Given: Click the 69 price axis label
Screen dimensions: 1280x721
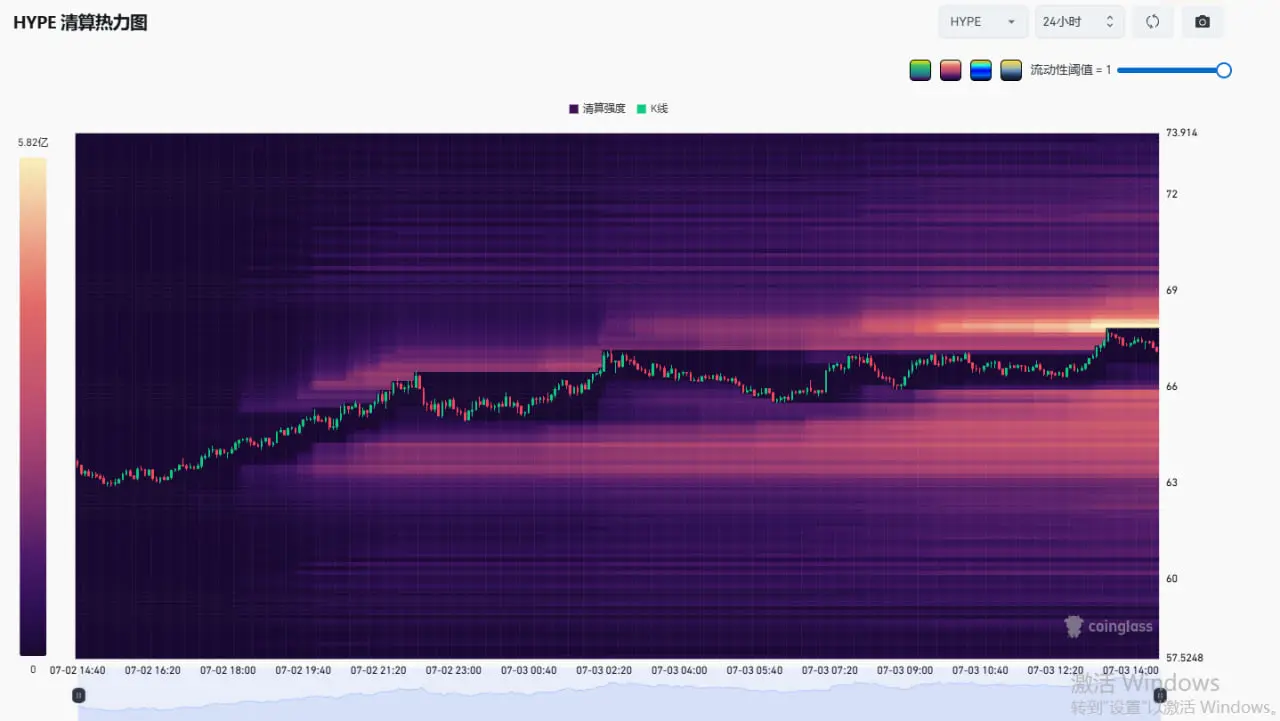Looking at the screenshot, I should (x=1172, y=290).
